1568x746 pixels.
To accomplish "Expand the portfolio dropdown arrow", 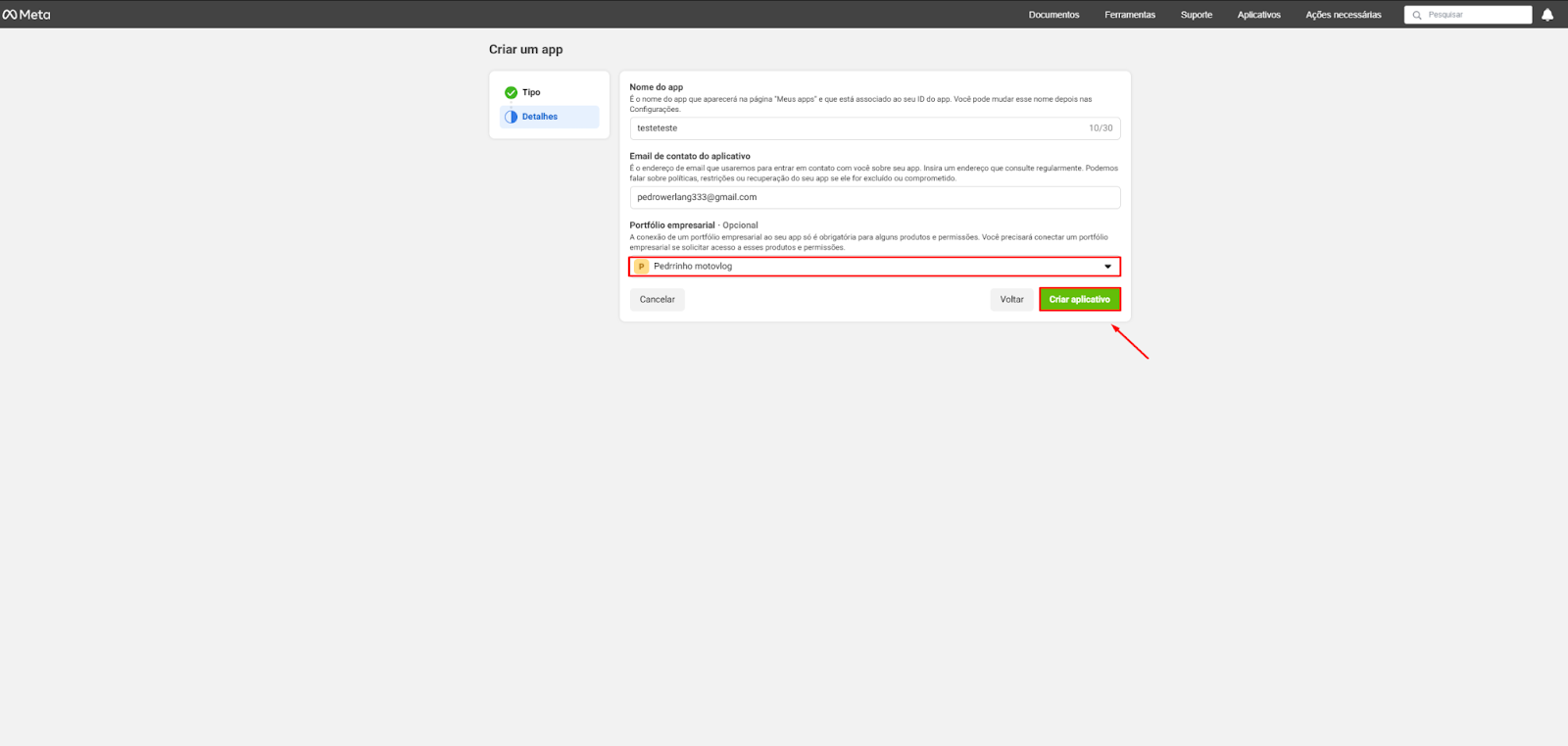I will click(x=1107, y=267).
